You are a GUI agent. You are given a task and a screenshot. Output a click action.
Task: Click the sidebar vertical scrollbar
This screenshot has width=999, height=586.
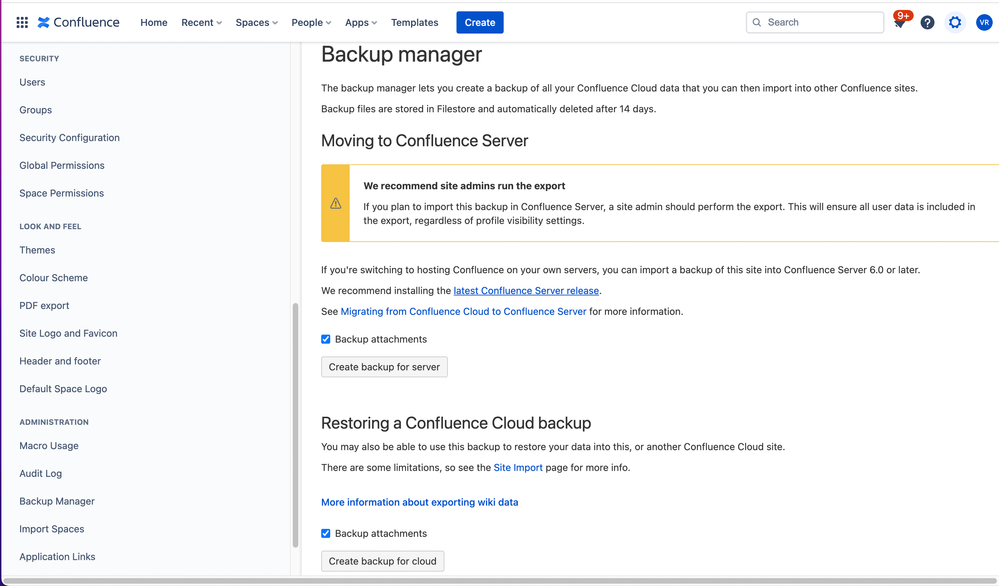tap(295, 425)
